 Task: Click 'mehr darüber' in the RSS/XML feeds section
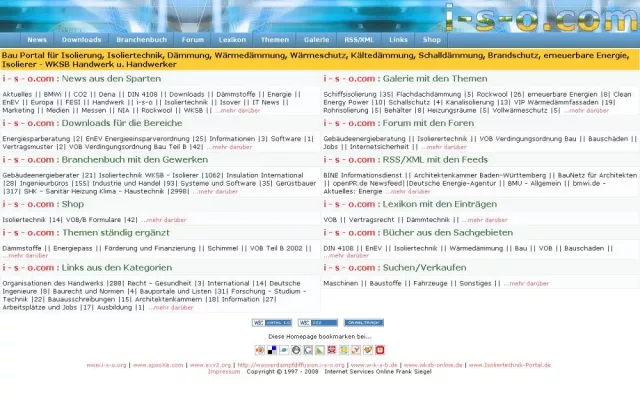click(408, 191)
